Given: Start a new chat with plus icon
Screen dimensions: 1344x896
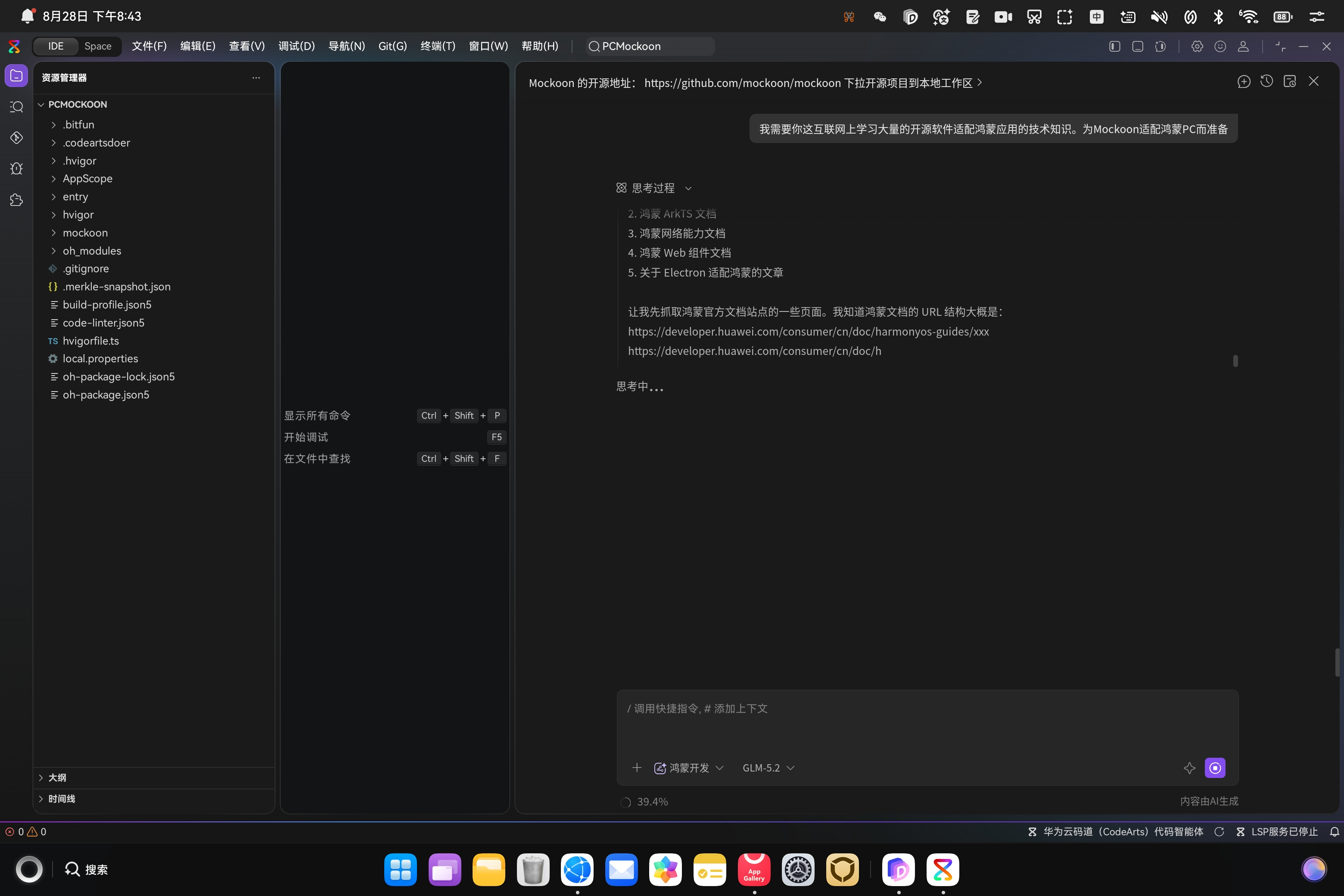Looking at the screenshot, I should (1244, 82).
